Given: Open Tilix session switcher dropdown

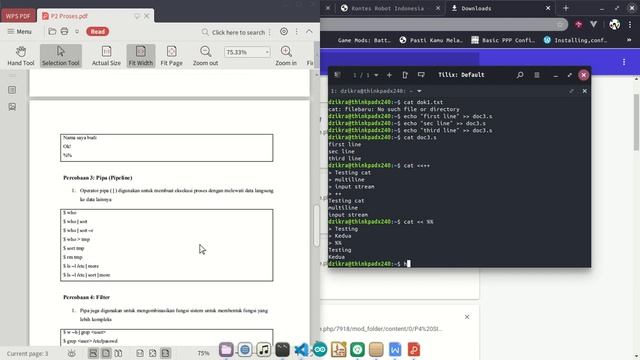Looking at the screenshot, I should 366,75.
